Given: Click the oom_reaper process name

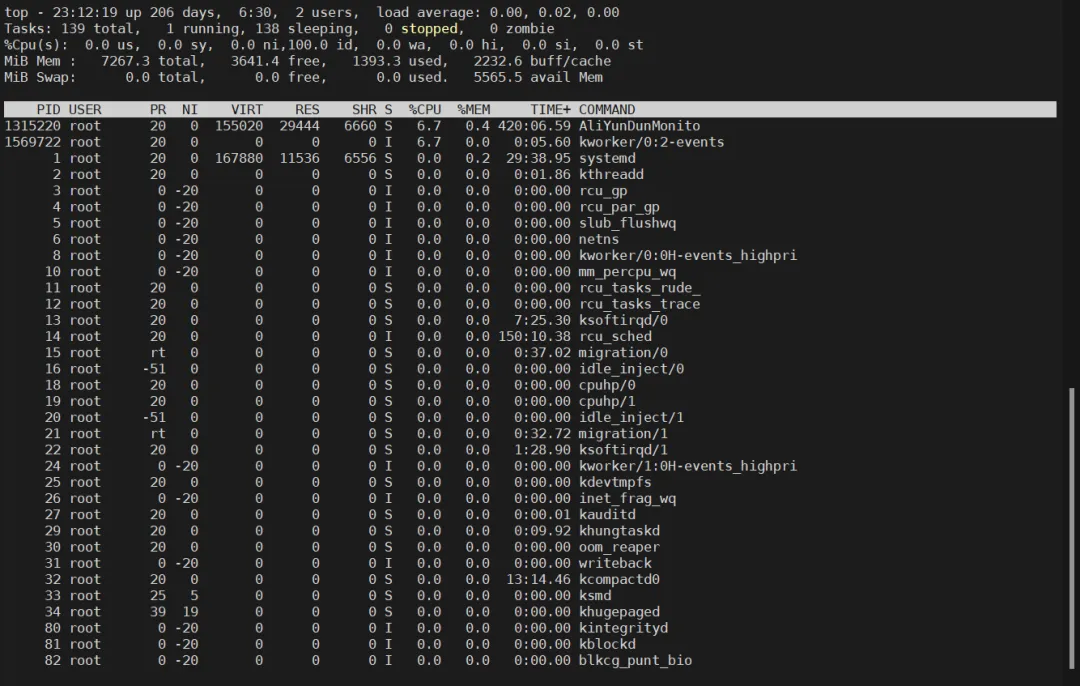Looking at the screenshot, I should 619,547.
